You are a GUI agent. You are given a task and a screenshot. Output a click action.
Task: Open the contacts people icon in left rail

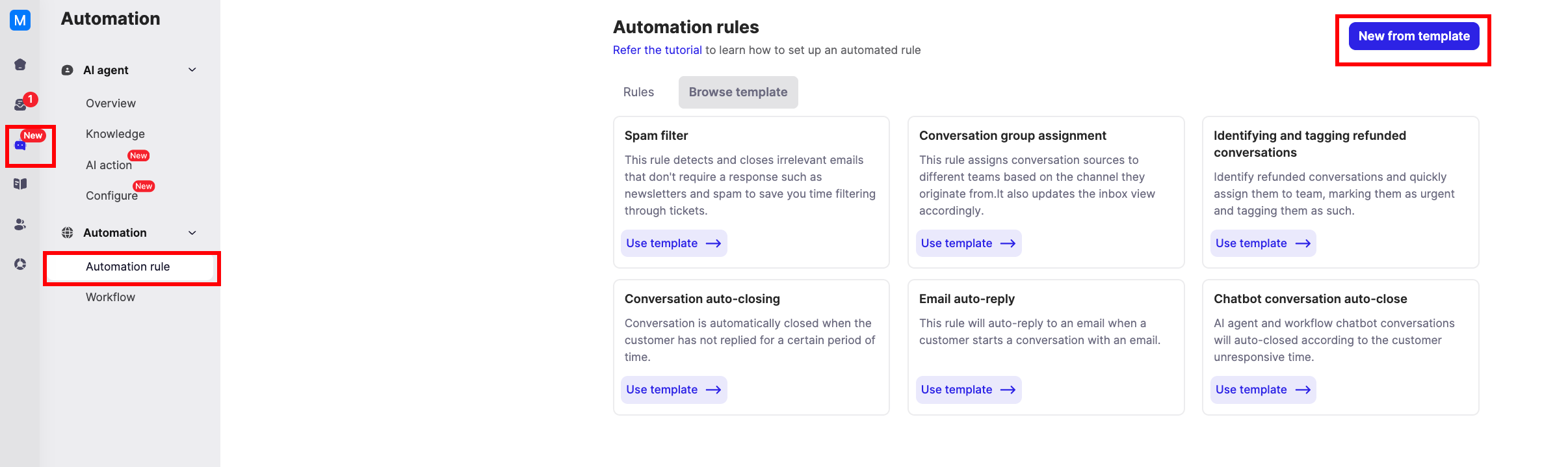20,224
